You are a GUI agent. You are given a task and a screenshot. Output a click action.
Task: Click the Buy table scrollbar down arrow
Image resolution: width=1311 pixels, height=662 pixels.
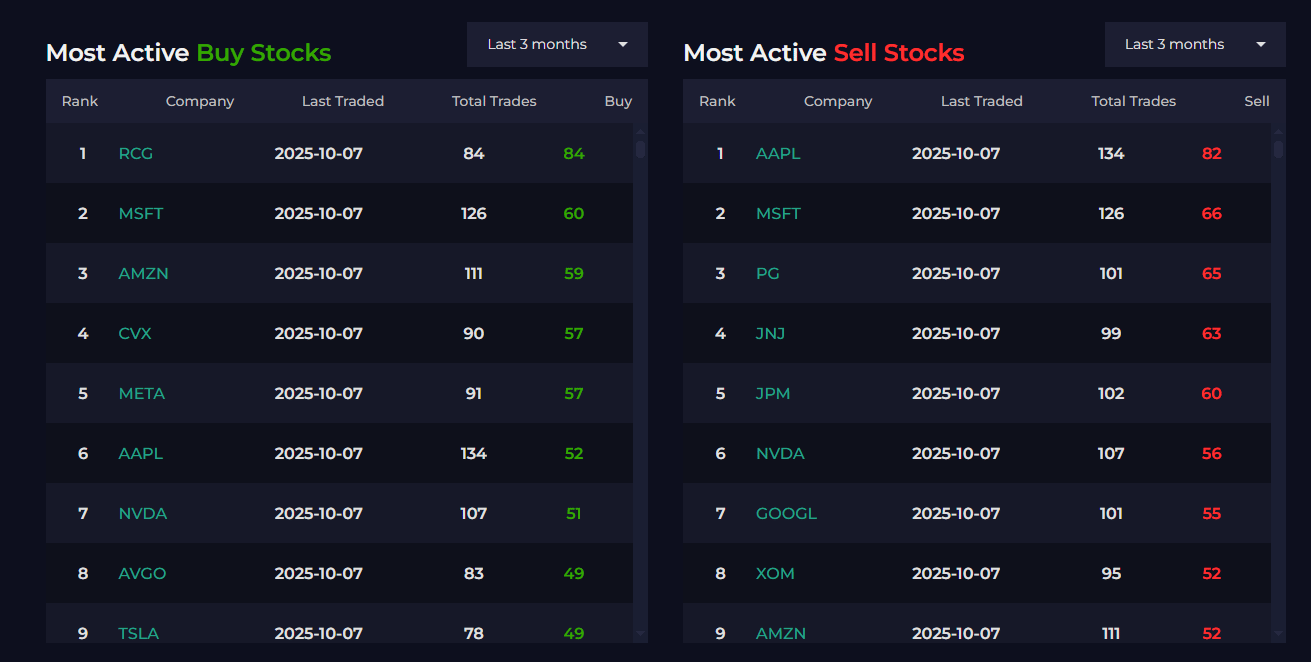641,633
